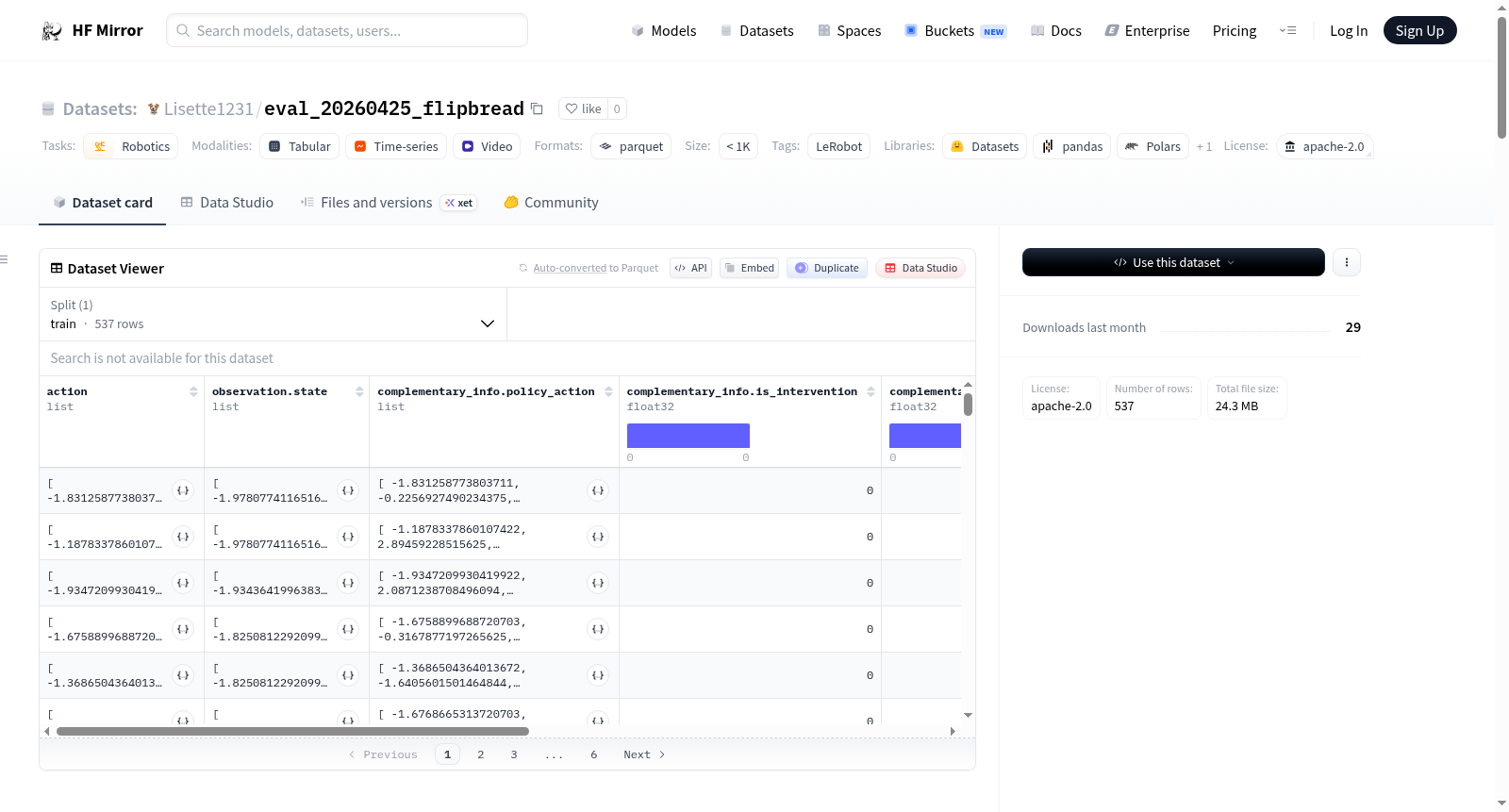Click the horizontal scrollbar right arrow
This screenshot has height=812, width=1509.
(x=953, y=731)
